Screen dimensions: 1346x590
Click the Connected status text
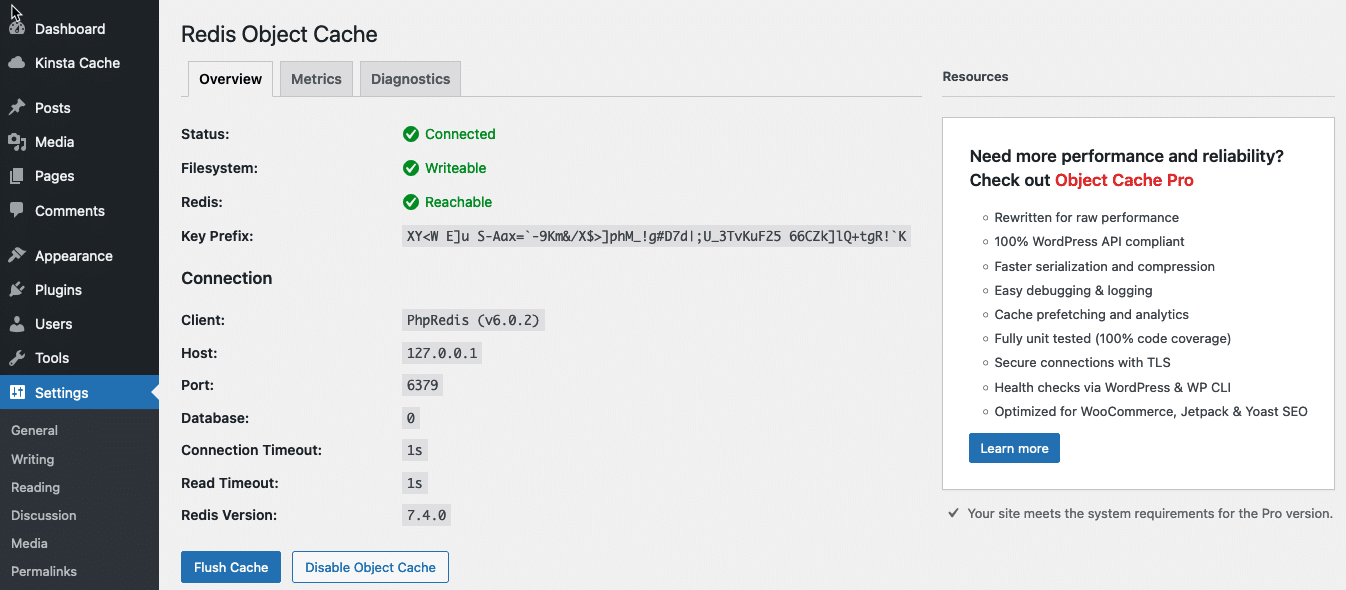(460, 134)
